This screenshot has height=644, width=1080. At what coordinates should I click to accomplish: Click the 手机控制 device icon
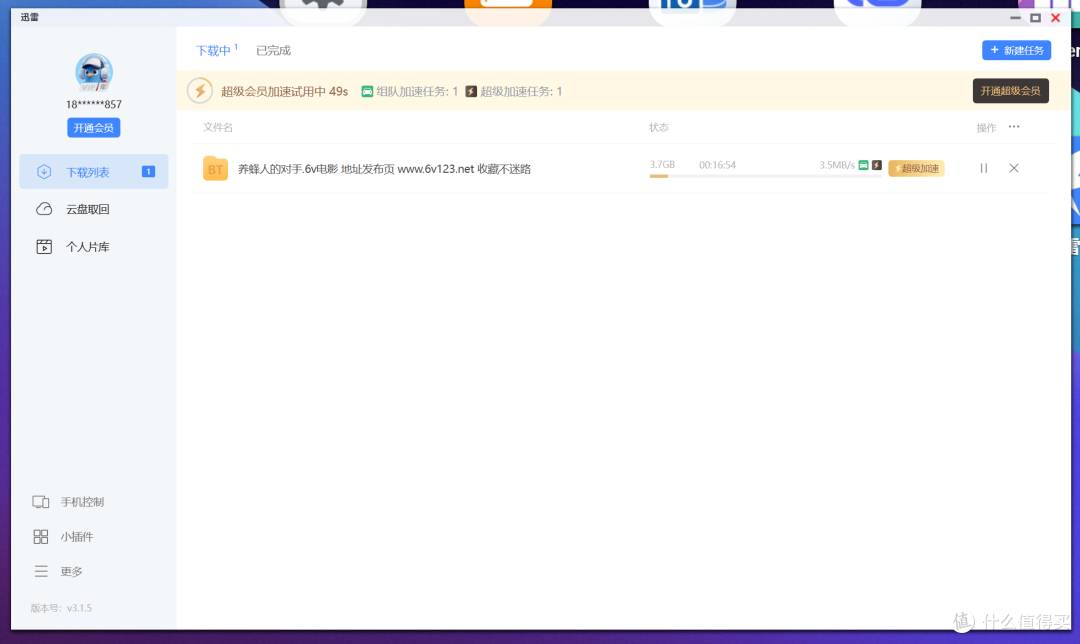[x=41, y=502]
